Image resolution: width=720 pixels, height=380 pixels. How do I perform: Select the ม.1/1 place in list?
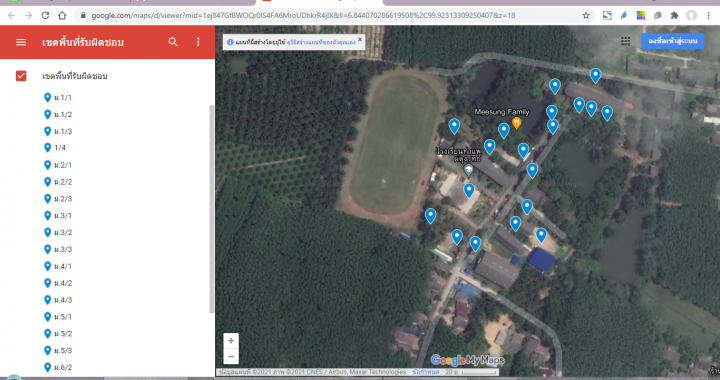(x=63, y=97)
